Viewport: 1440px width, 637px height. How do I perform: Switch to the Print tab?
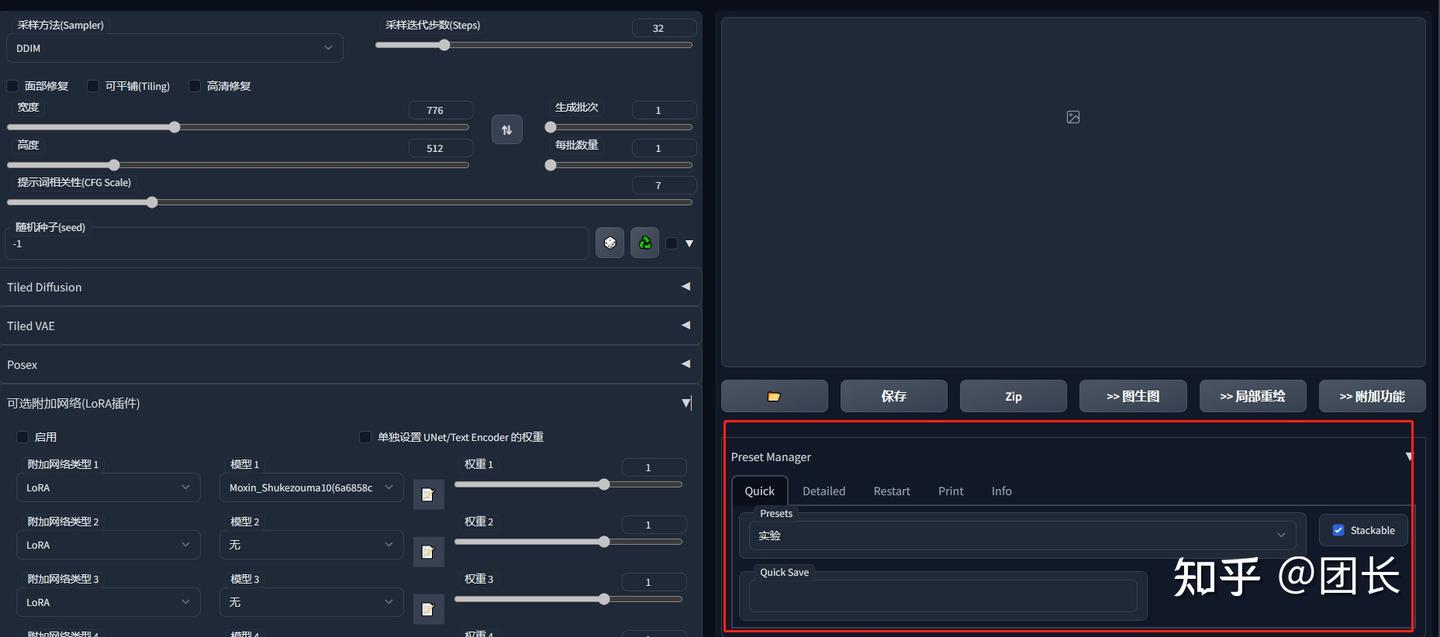coord(951,491)
